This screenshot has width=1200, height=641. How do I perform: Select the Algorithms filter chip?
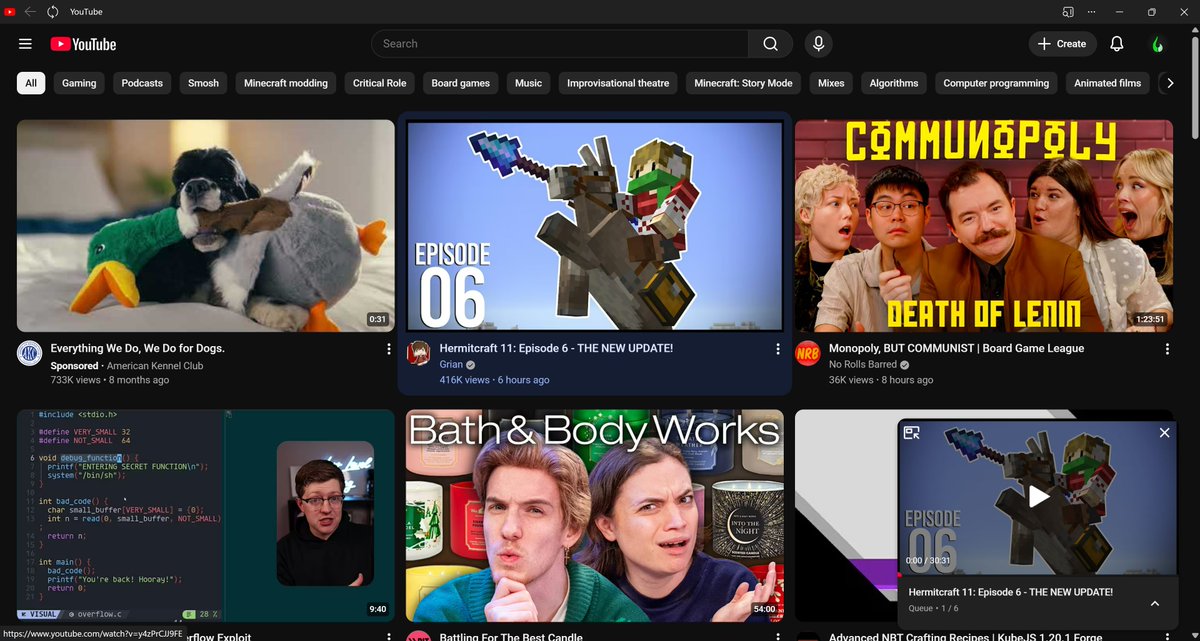[x=894, y=83]
